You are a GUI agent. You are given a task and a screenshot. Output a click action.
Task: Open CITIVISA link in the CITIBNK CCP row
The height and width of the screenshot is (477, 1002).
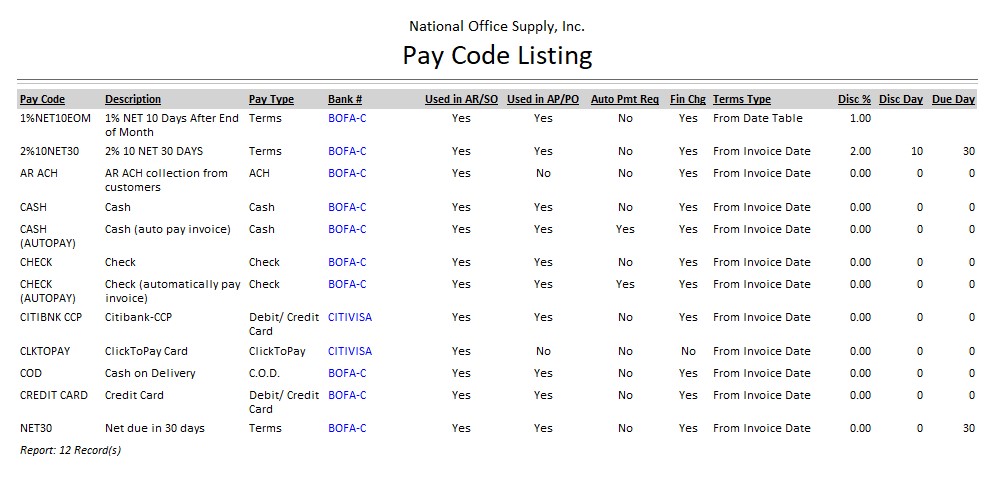[x=349, y=317]
